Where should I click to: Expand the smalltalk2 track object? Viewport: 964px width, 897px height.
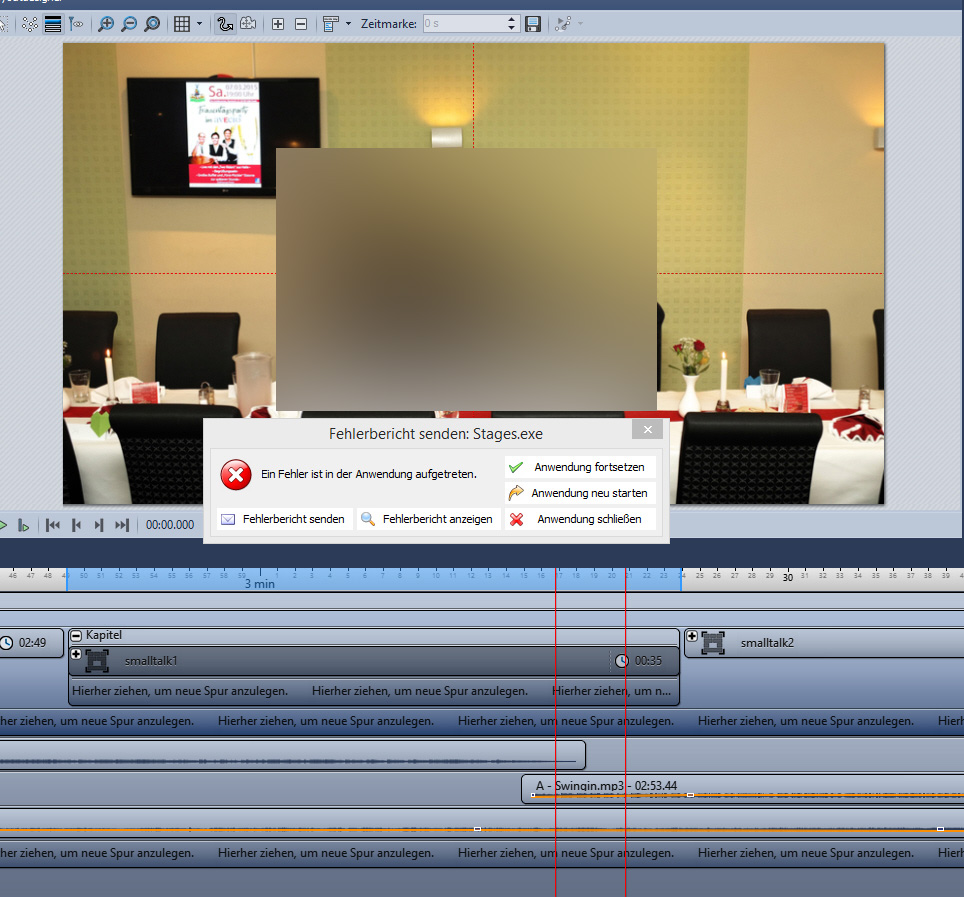click(x=691, y=636)
